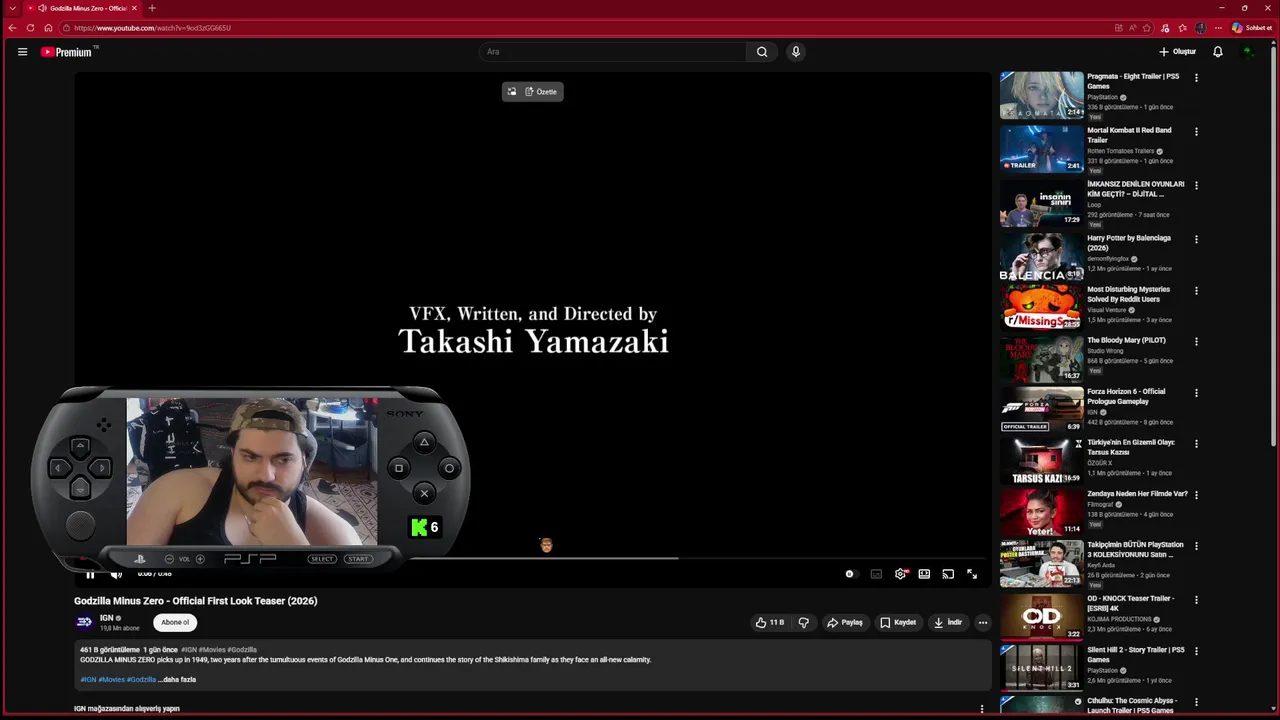1280x720 pixels.
Task: Add this page to favorites star
Action: (1147, 28)
